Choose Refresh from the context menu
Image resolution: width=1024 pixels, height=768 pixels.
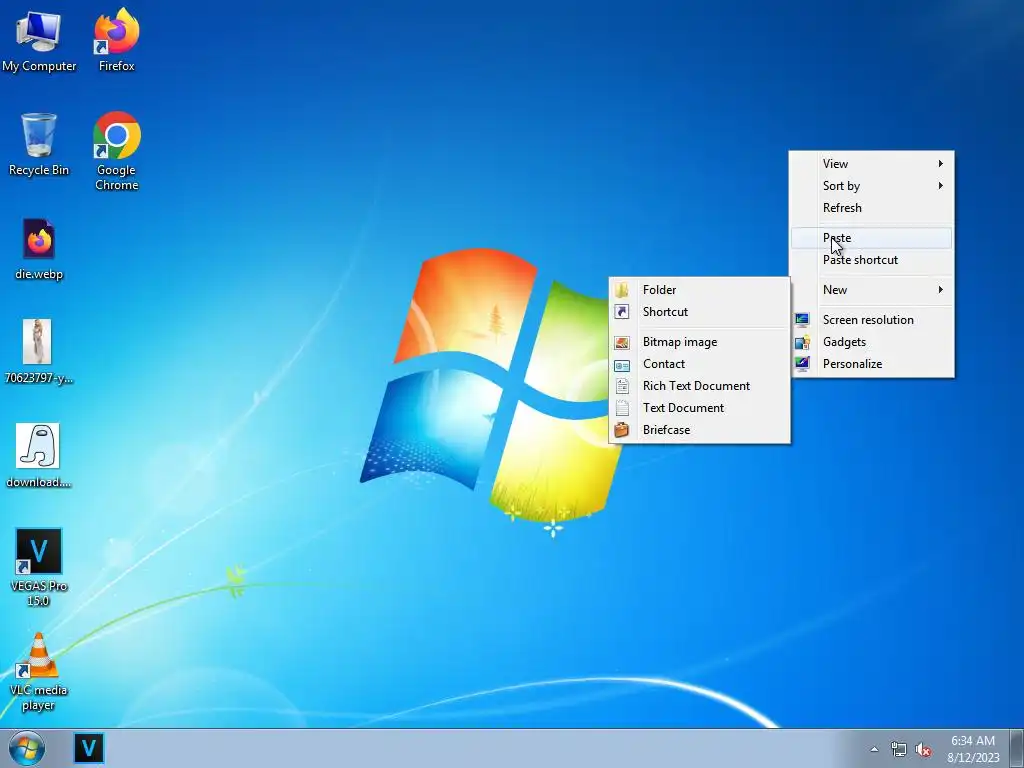(x=871, y=208)
